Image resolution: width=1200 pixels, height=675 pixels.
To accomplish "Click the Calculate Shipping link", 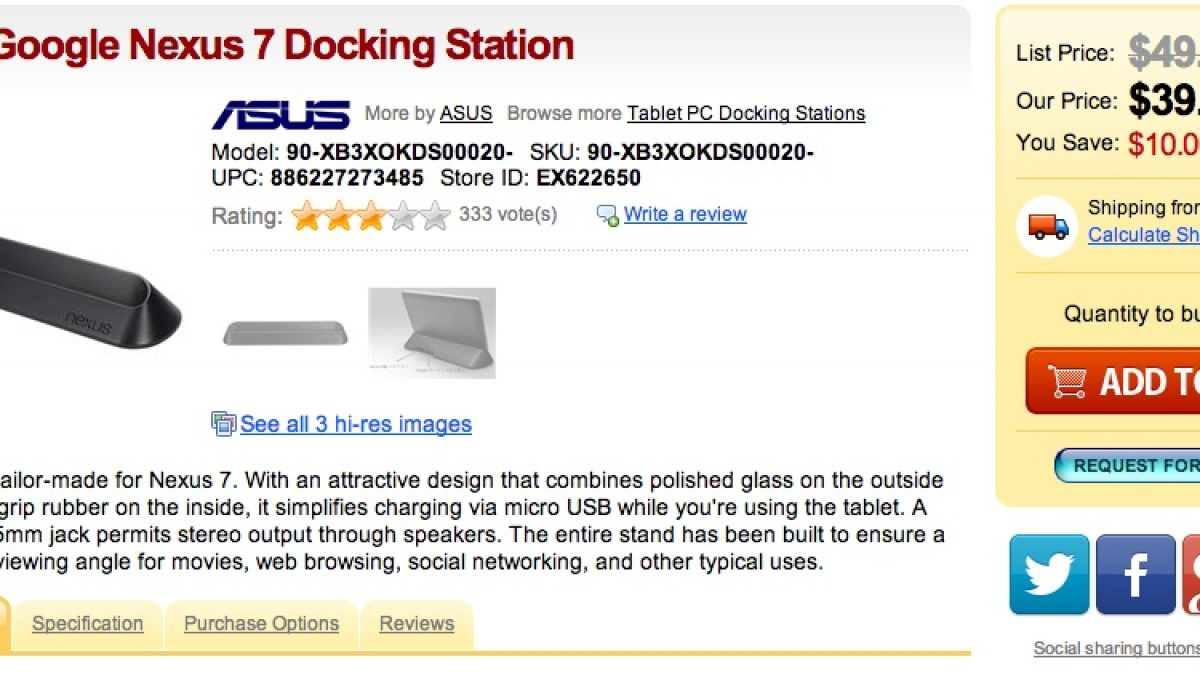I will 1144,235.
